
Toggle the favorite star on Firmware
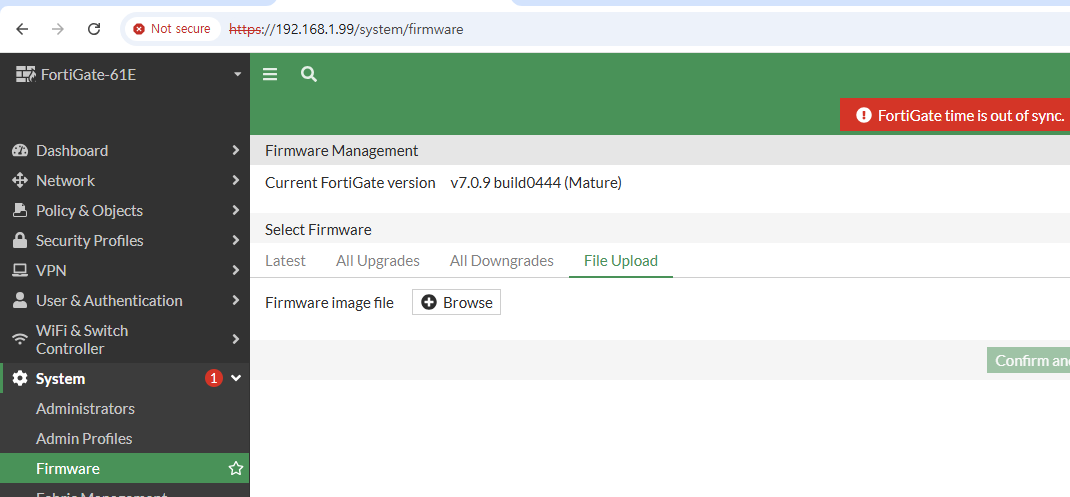tap(235, 468)
